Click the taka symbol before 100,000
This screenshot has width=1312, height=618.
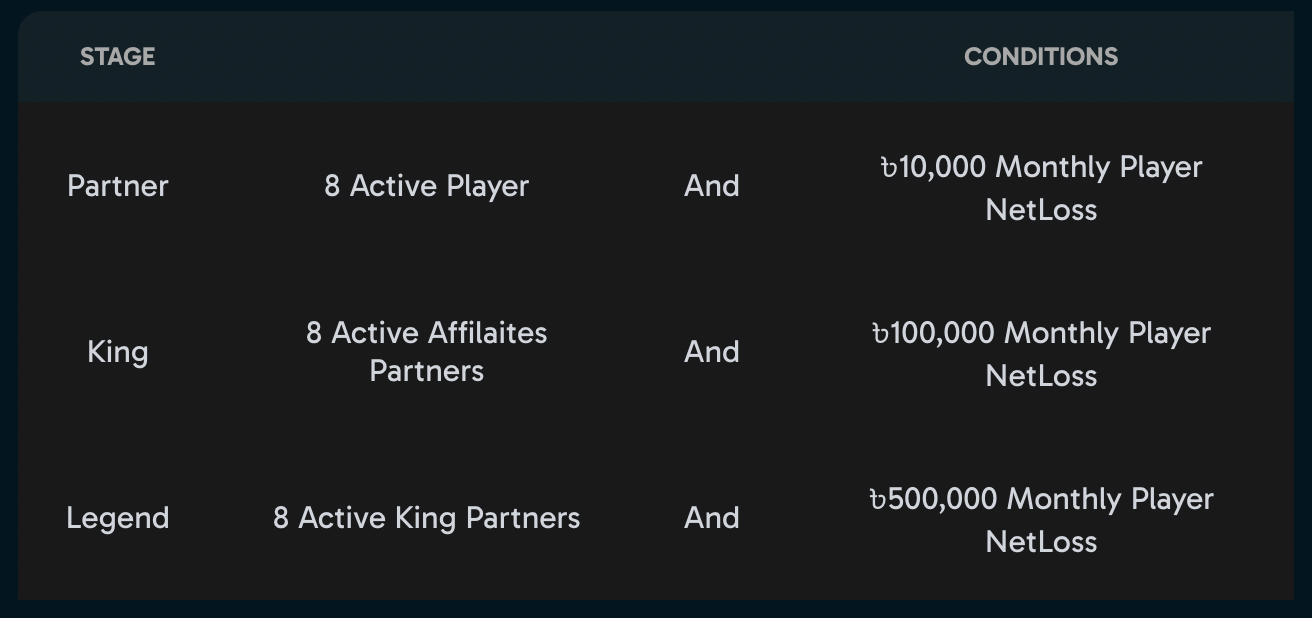880,334
